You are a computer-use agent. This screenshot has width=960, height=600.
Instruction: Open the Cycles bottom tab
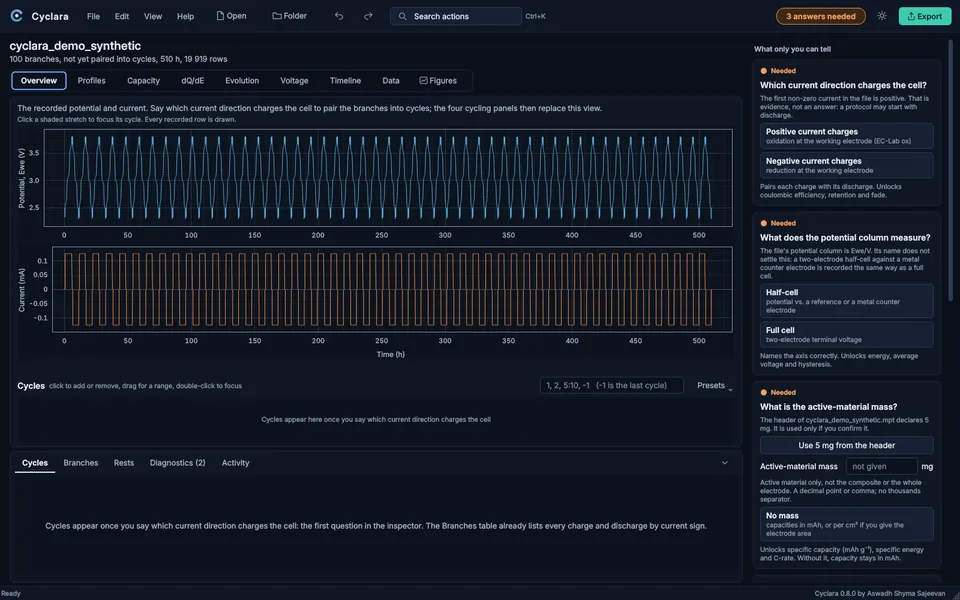point(35,463)
